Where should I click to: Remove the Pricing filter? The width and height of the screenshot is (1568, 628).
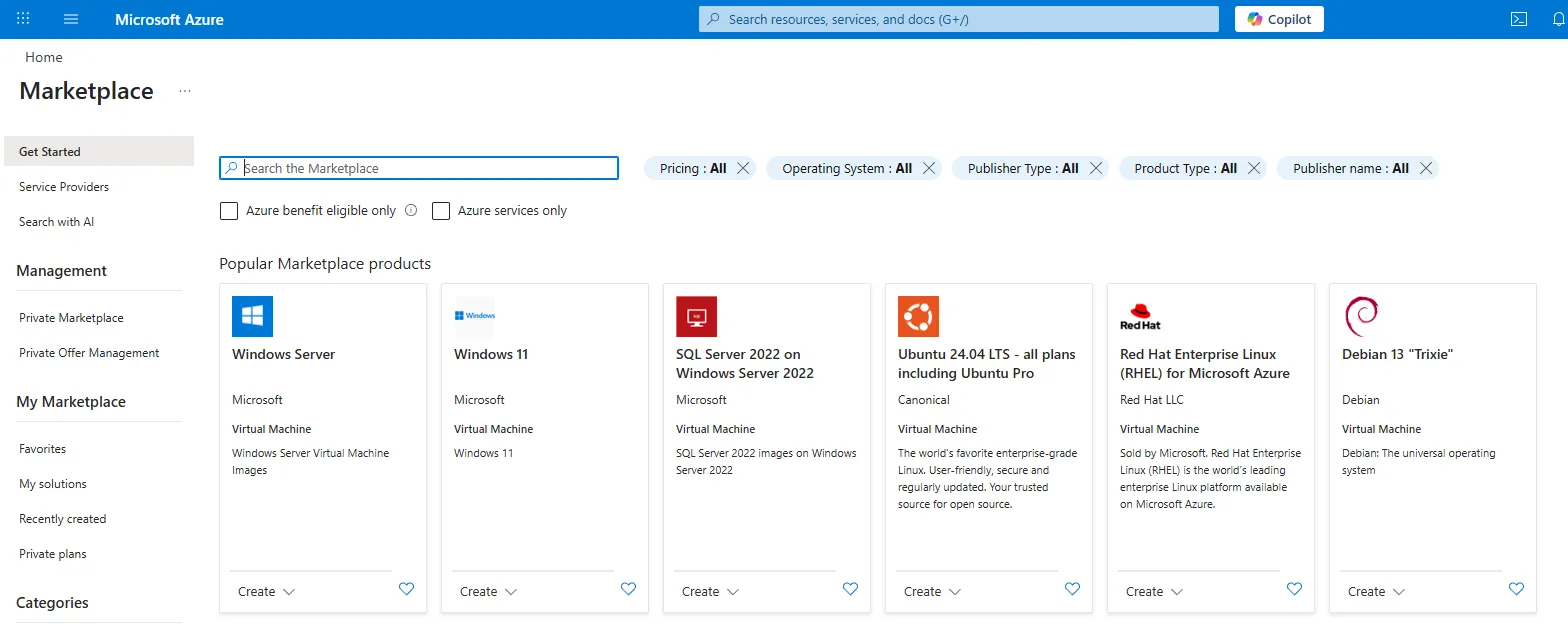point(743,168)
